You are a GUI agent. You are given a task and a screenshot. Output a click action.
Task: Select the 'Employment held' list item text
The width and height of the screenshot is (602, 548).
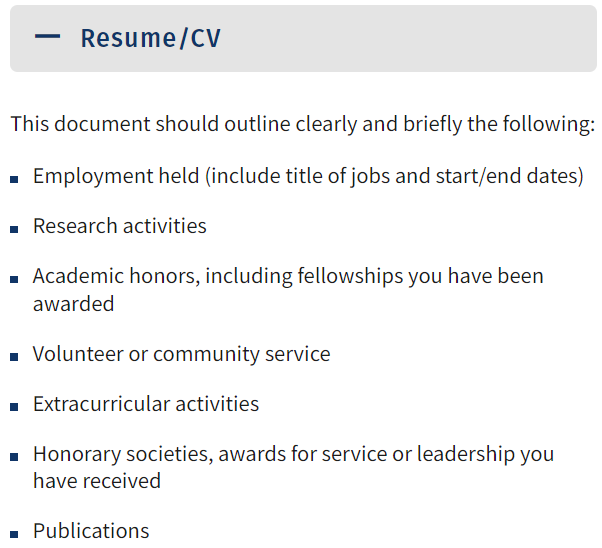pyautogui.click(x=308, y=176)
